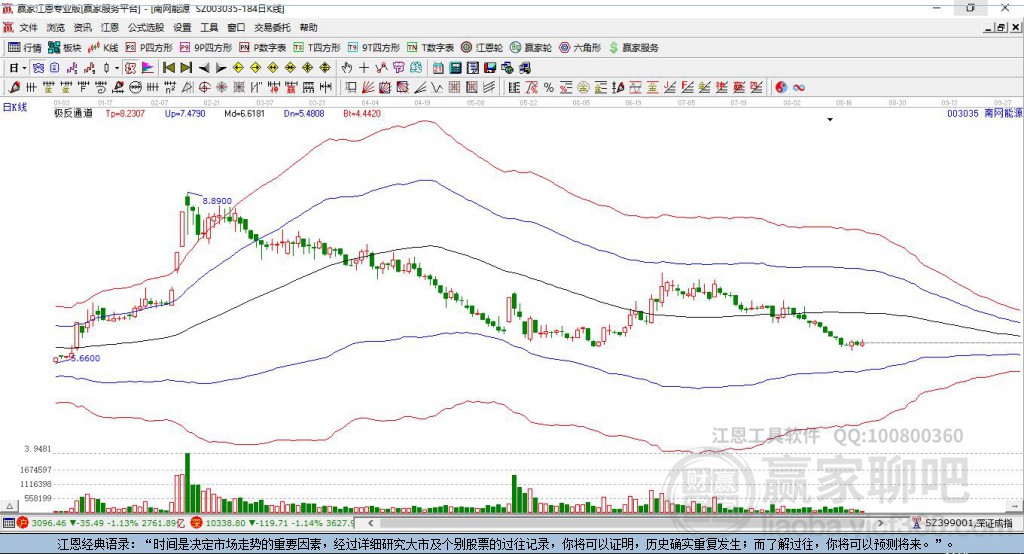Open the 公式选股 menu
Image resolution: width=1024 pixels, height=554 pixels.
tap(146, 27)
